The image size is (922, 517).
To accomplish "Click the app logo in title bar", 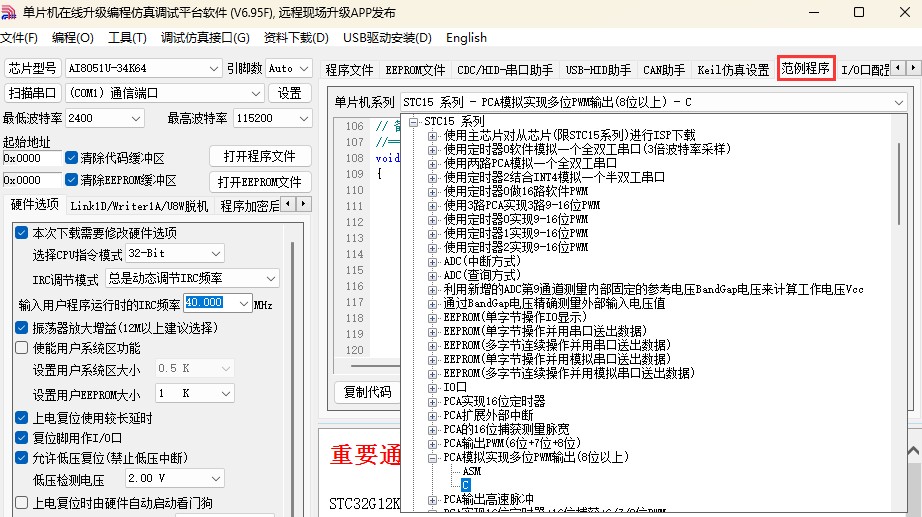I will click(x=11, y=12).
